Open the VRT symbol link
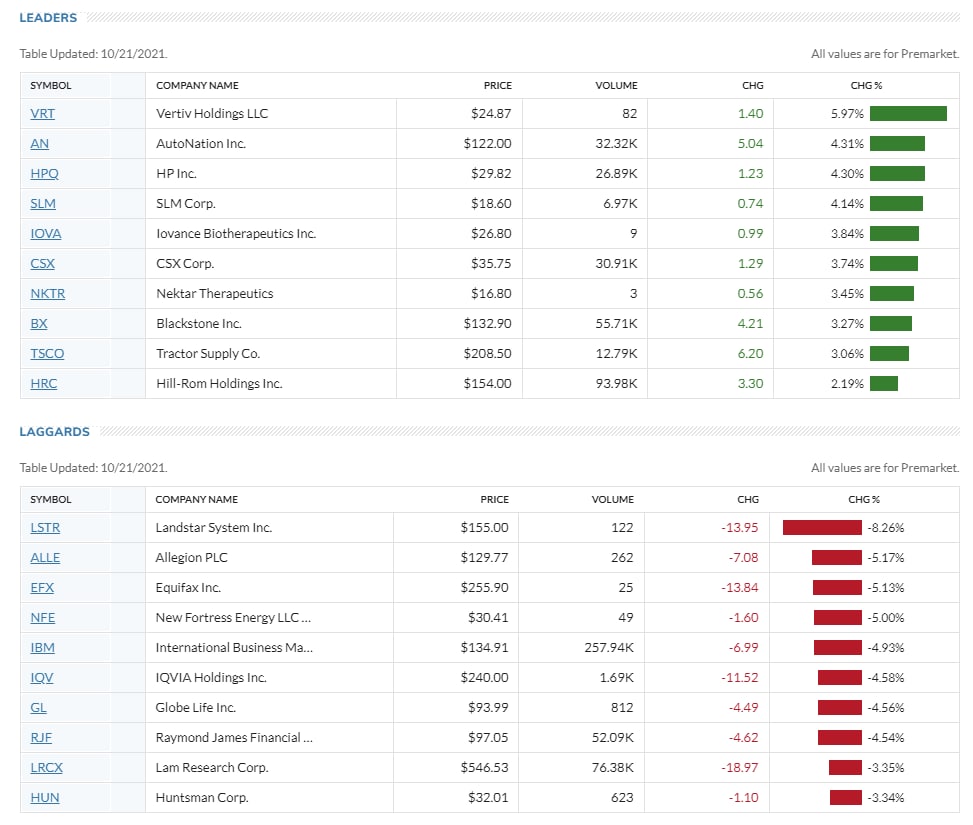This screenshot has width=973, height=825. click(x=42, y=114)
